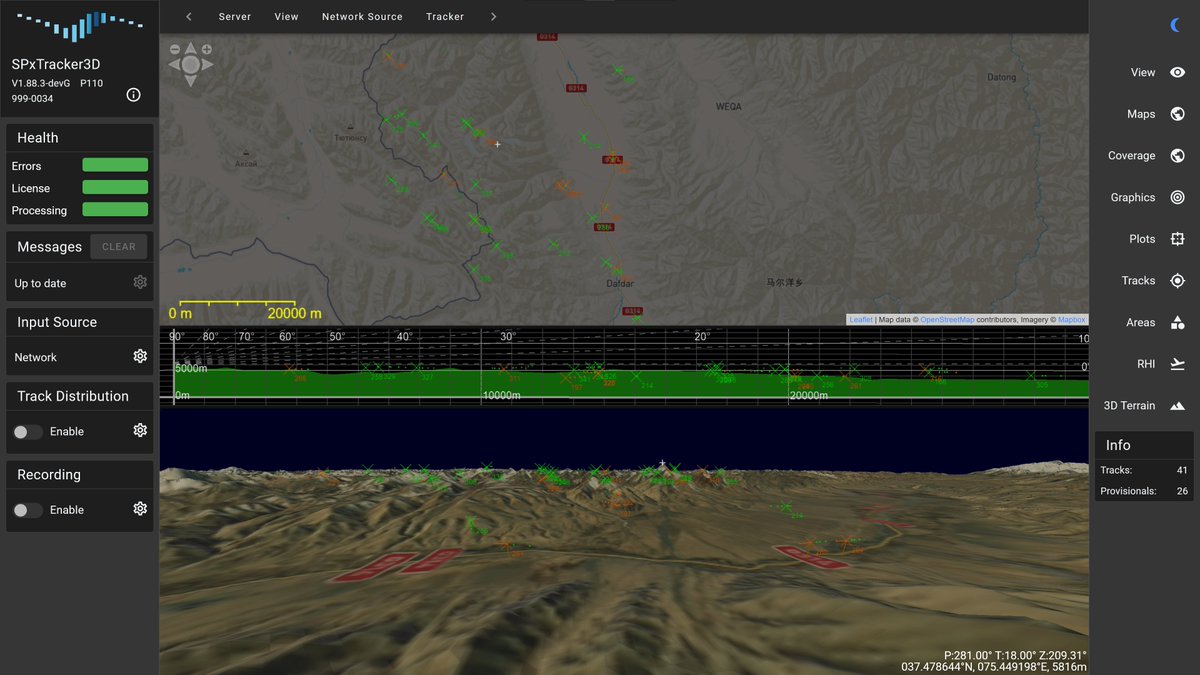Toggle dark mode moon icon
1200x675 pixels.
[1176, 26]
